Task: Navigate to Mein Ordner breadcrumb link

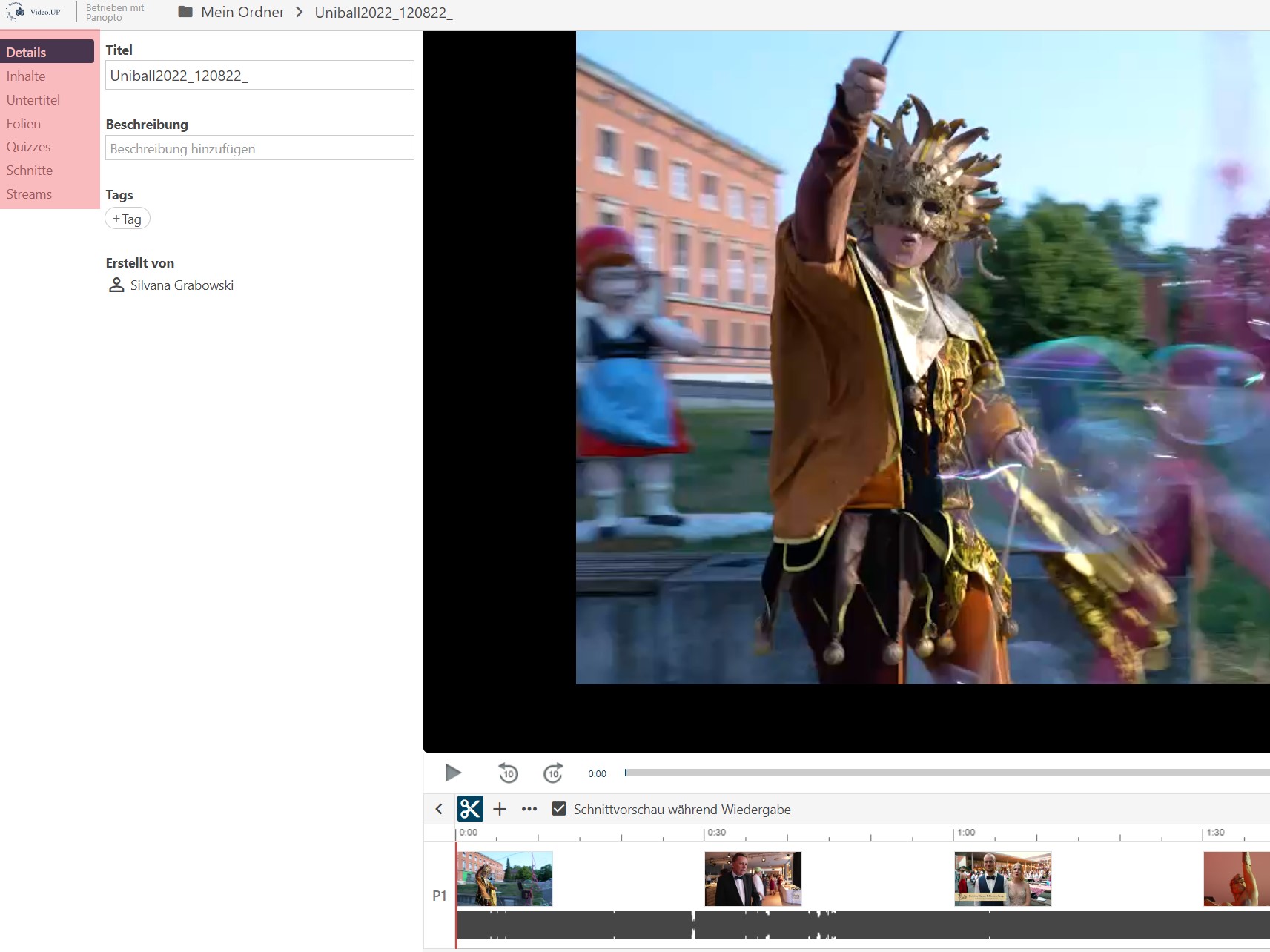Action: (x=242, y=12)
